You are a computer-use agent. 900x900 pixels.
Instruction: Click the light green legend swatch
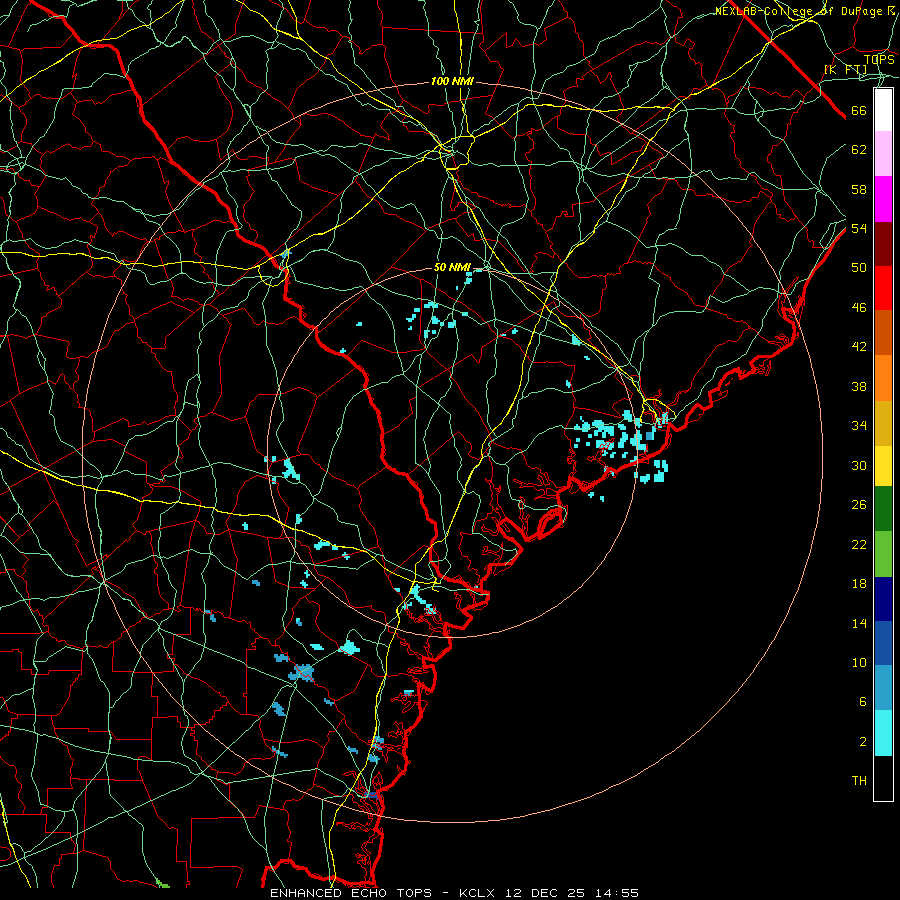click(x=883, y=554)
